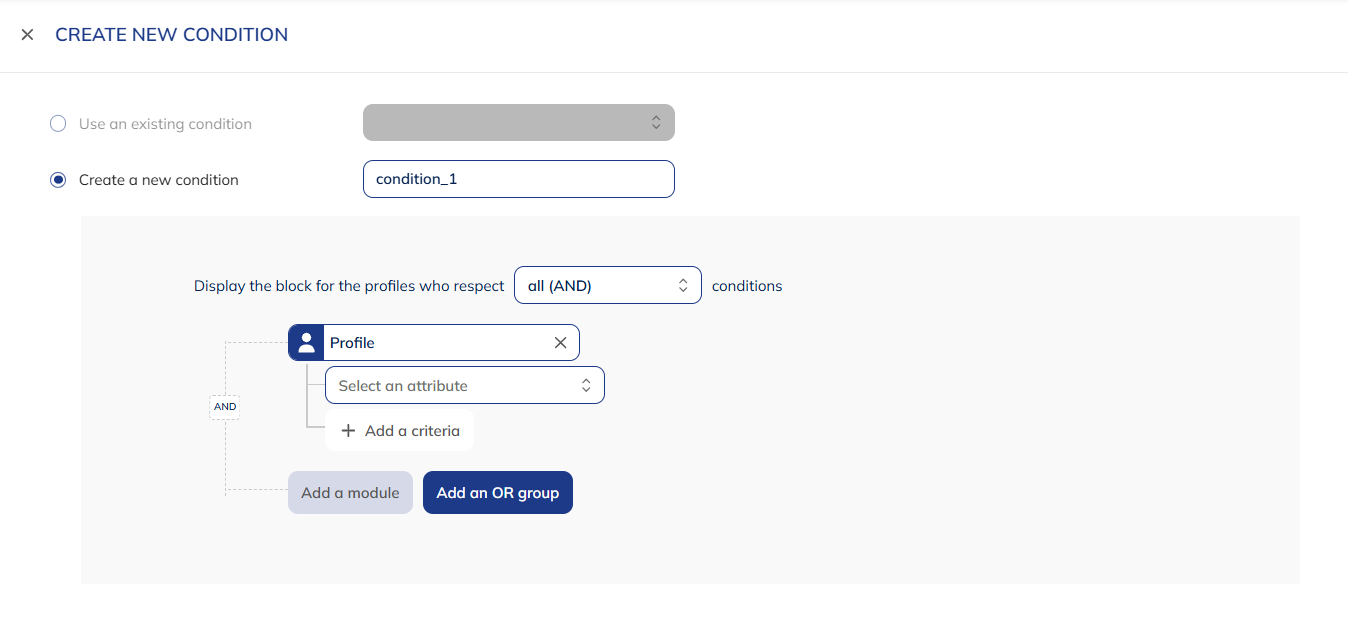
Task: Select the Use an existing condition radio button
Action: coord(57,123)
